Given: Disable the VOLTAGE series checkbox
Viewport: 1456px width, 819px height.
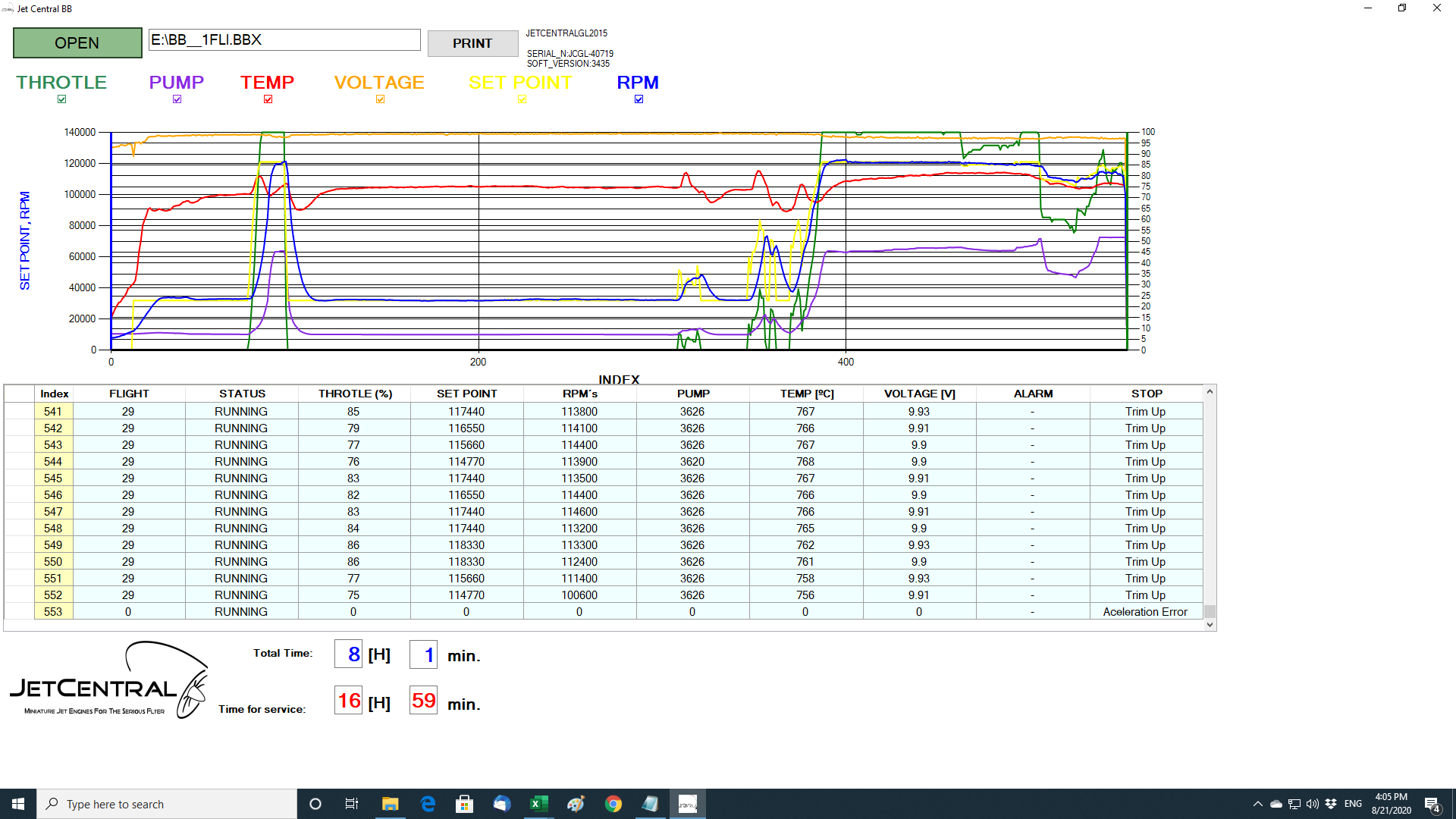Looking at the screenshot, I should click(x=380, y=99).
